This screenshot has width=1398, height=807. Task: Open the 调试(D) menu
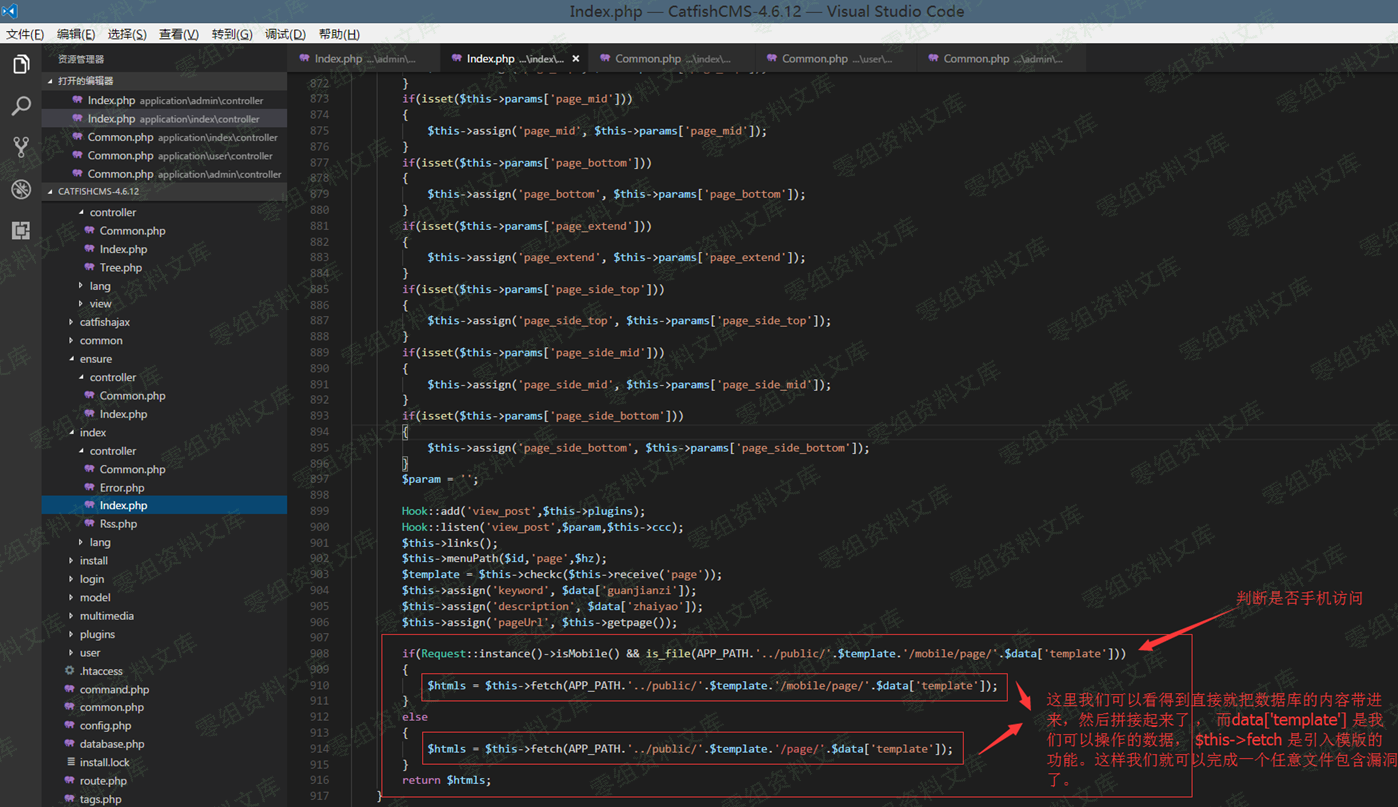285,34
